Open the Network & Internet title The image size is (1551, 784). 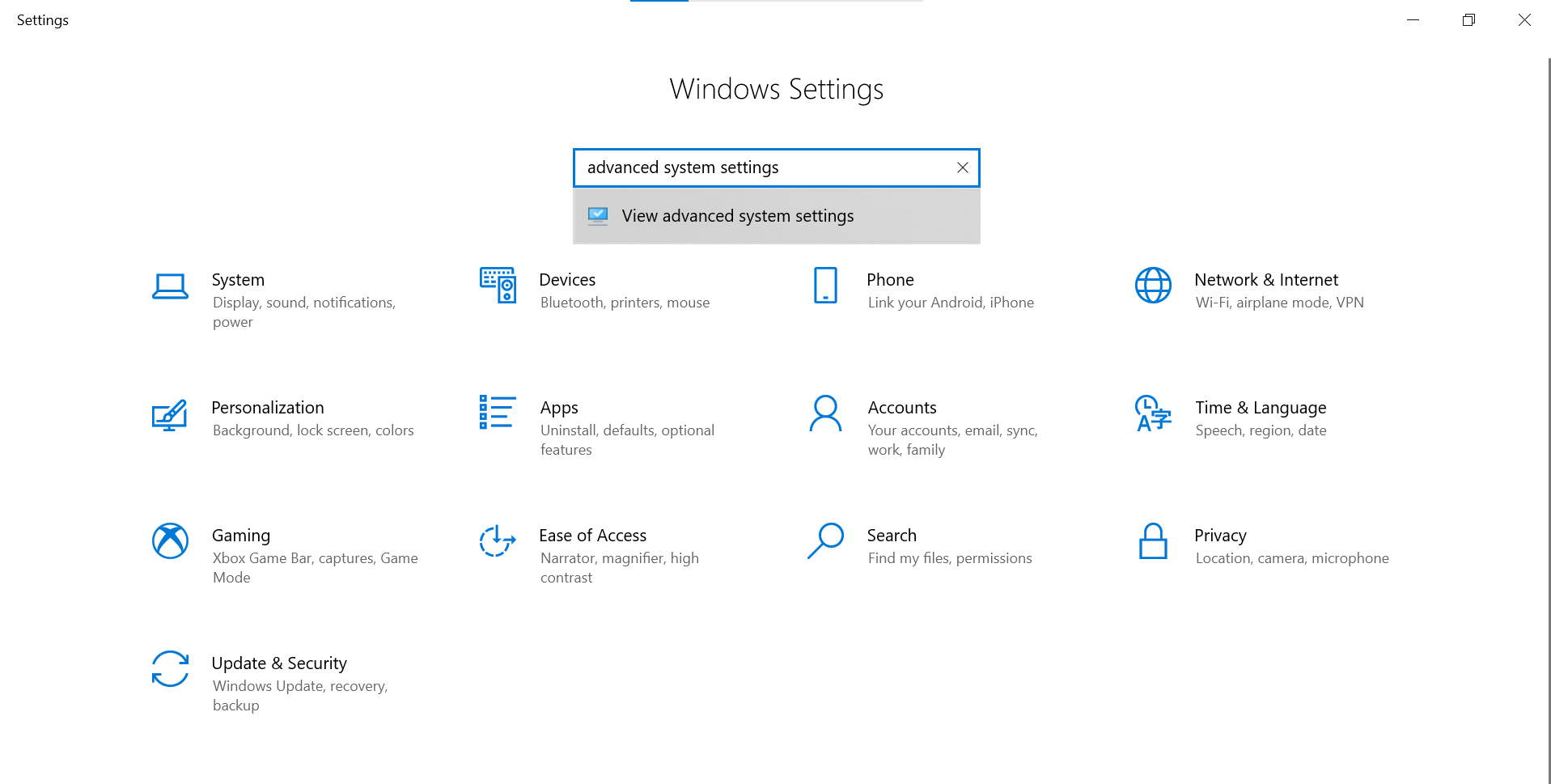click(x=1266, y=280)
